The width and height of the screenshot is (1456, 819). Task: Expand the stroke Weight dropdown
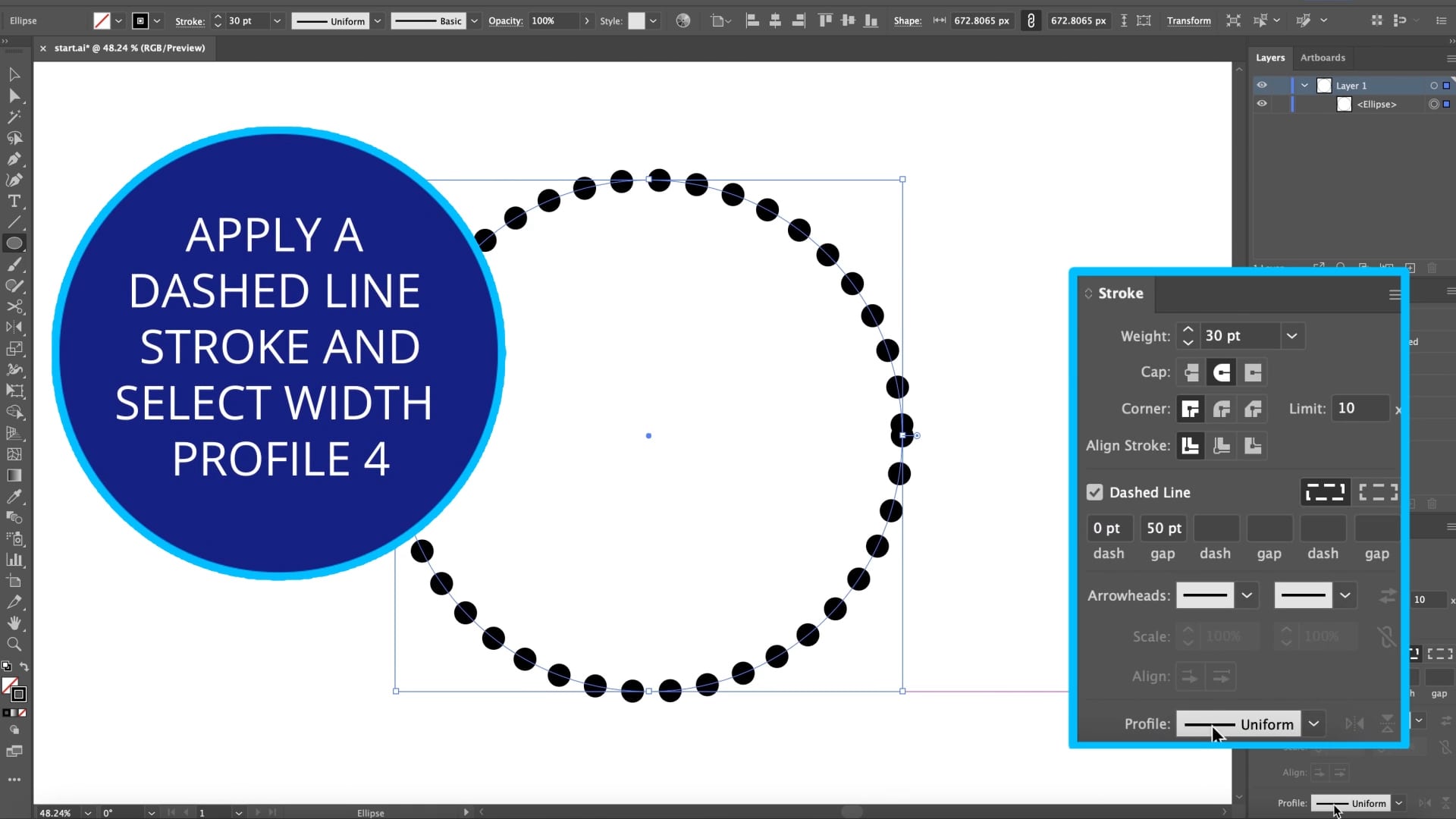tap(1291, 336)
